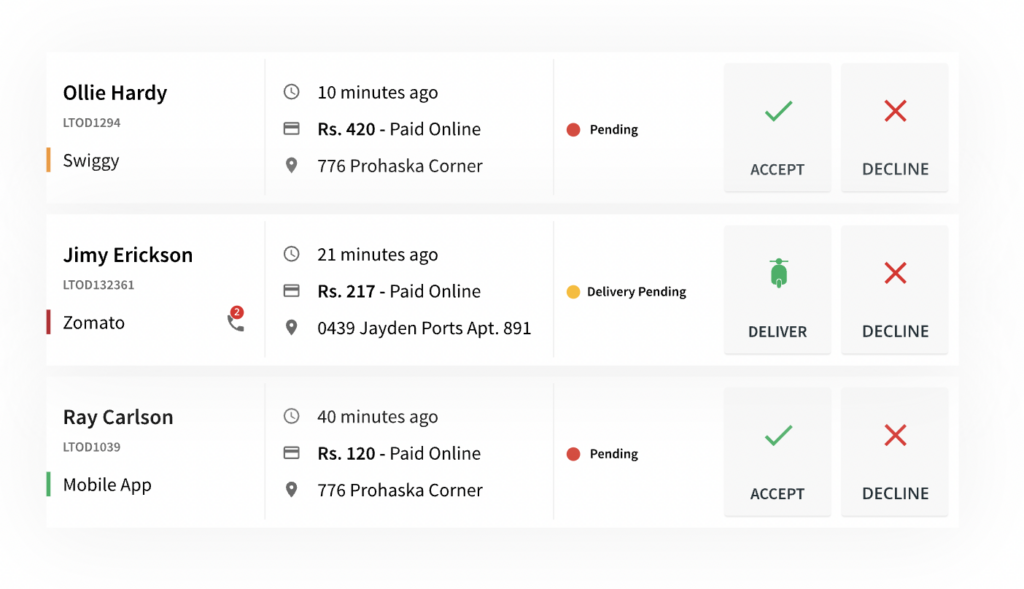Accept Ollie Hardy's order
1024x589 pixels.
(777, 128)
